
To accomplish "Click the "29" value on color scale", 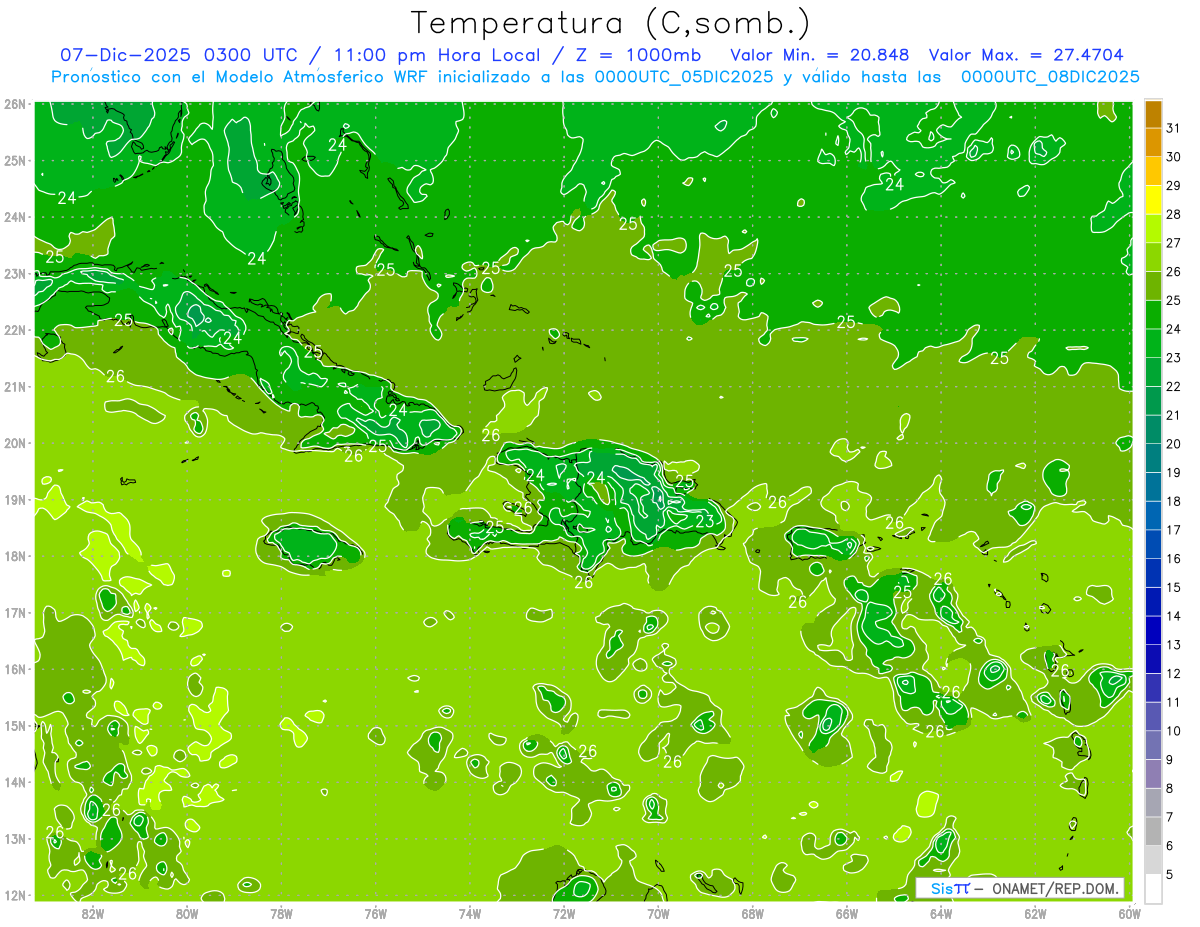I will [1173, 185].
